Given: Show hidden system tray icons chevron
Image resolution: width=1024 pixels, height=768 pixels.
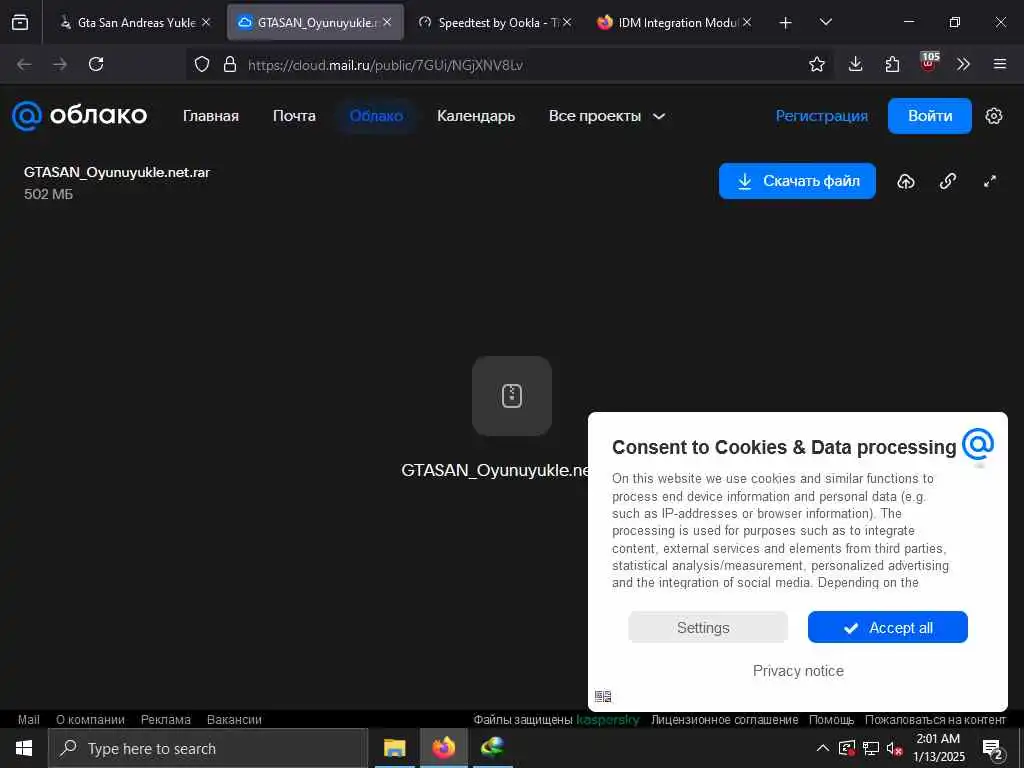Looking at the screenshot, I should [x=823, y=748].
